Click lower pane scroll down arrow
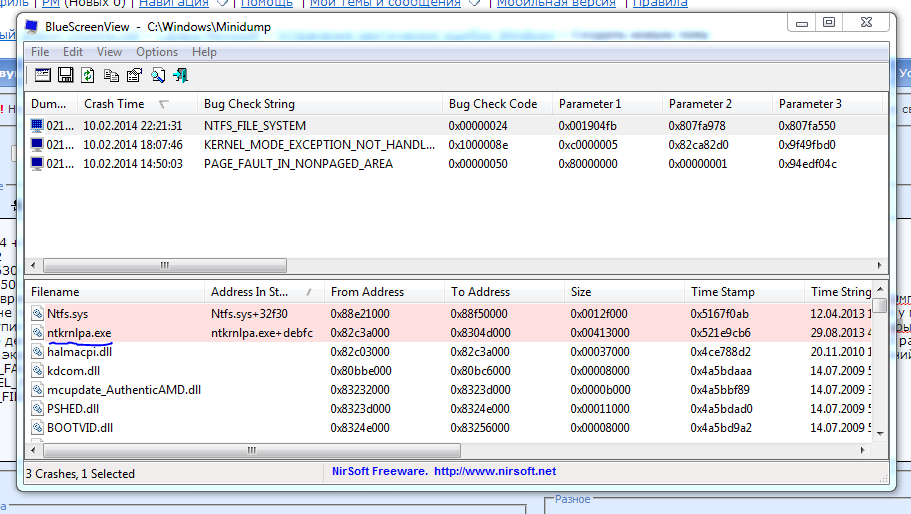911x514 pixels. click(x=880, y=433)
